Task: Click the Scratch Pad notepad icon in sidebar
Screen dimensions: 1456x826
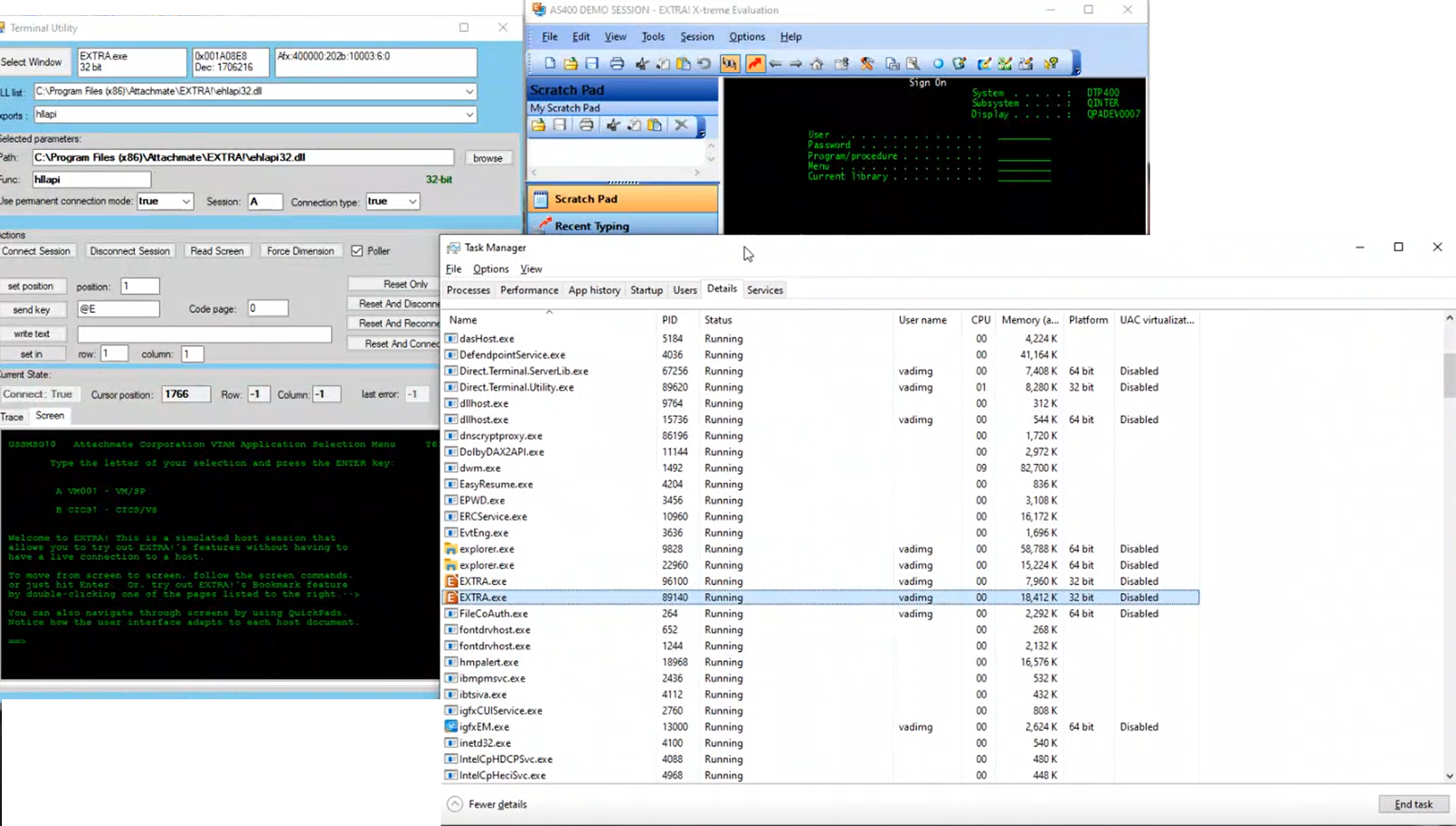Action: [541, 199]
